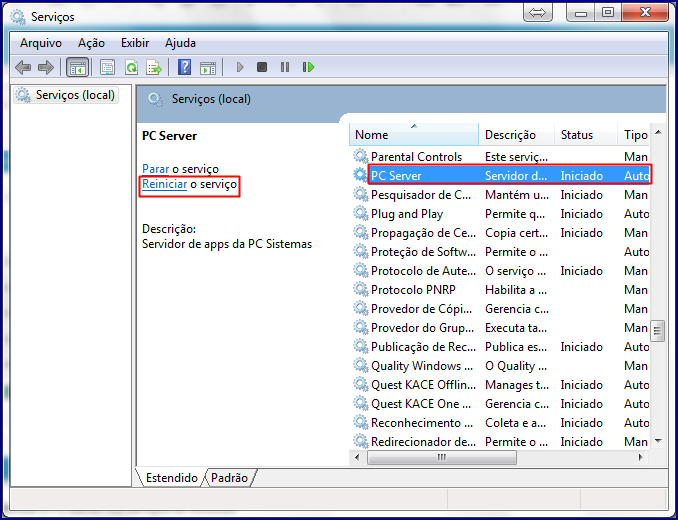This screenshot has height=520, width=678.
Task: Select the Protocolo PNRP service
Action: (413, 290)
